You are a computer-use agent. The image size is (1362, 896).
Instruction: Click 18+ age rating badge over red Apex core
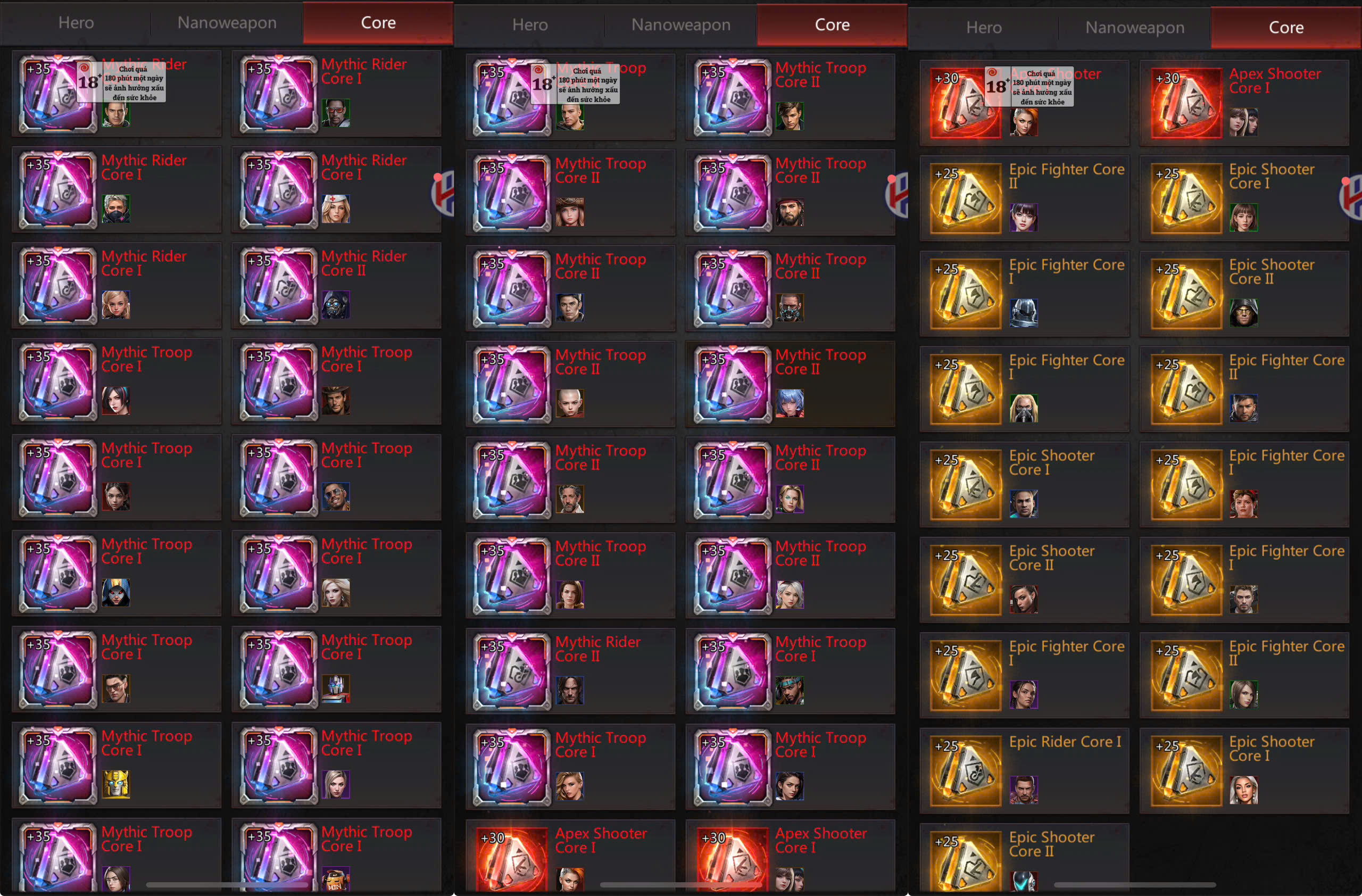1029,86
